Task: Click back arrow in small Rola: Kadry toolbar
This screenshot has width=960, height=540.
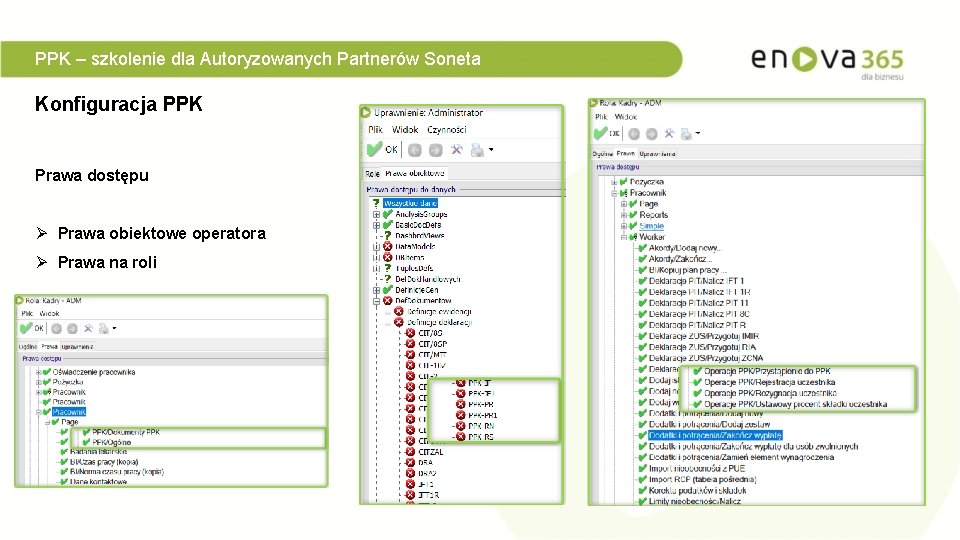Action: 56,329
